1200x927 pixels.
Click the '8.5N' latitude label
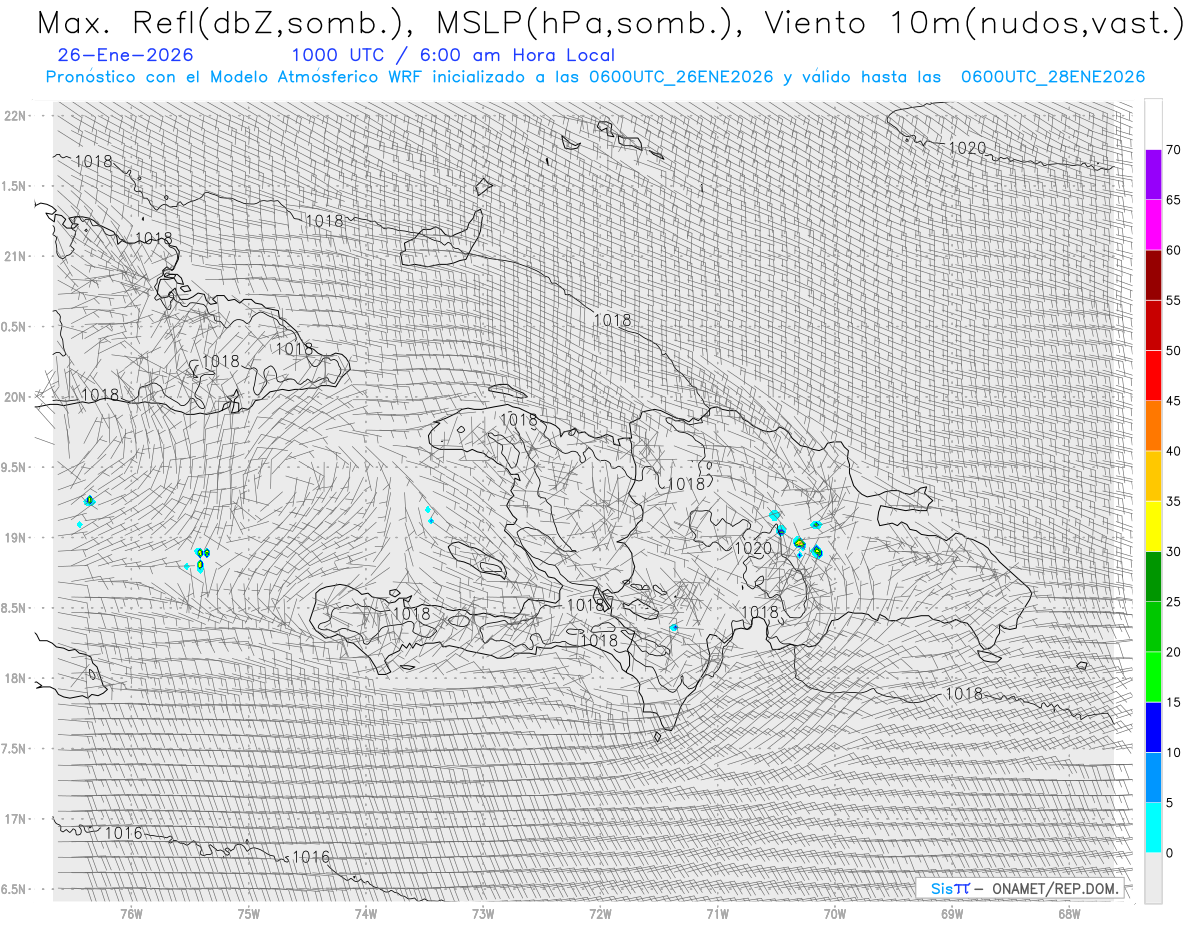click(15, 608)
